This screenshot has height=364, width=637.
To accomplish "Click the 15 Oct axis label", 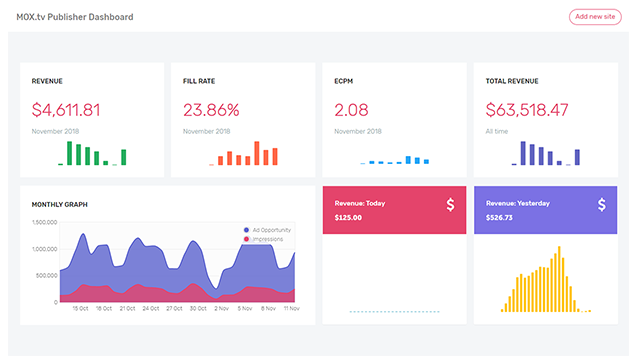I will [x=80, y=309].
